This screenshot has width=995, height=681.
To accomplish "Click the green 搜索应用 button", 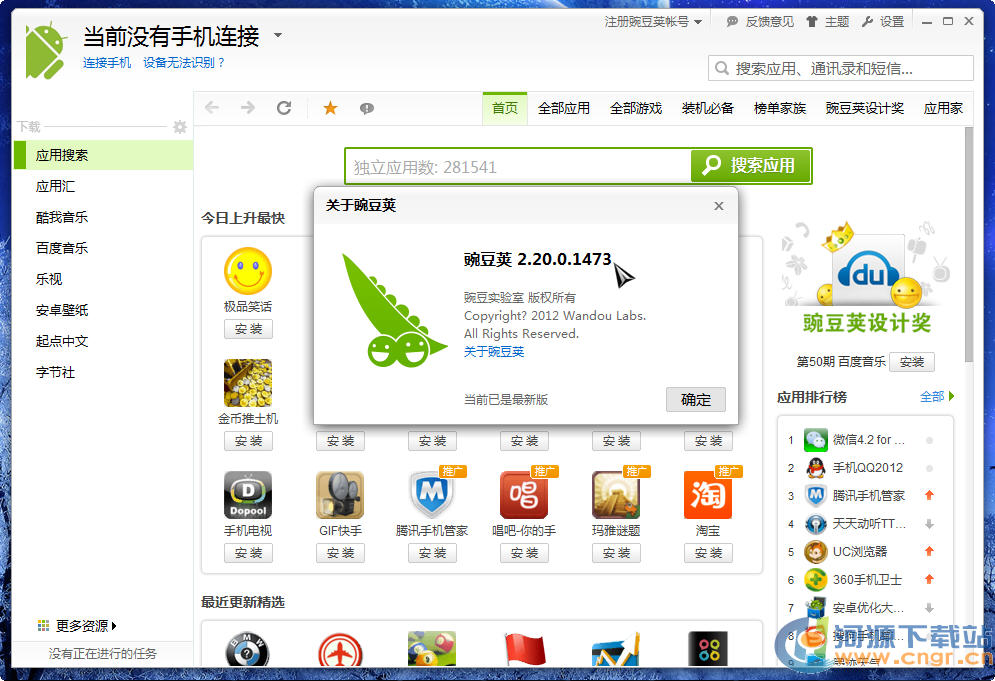I will 750,166.
